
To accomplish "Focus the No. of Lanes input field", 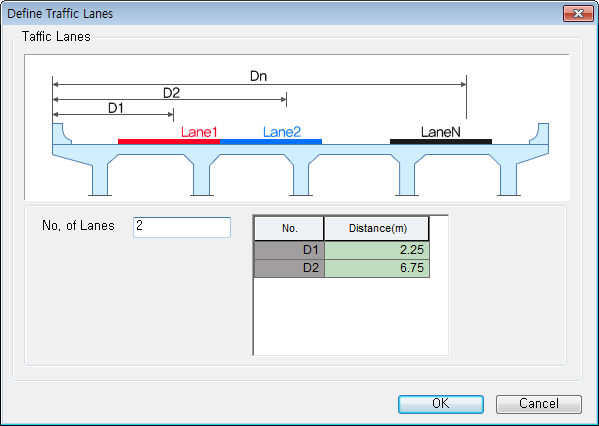I will coord(182,227).
